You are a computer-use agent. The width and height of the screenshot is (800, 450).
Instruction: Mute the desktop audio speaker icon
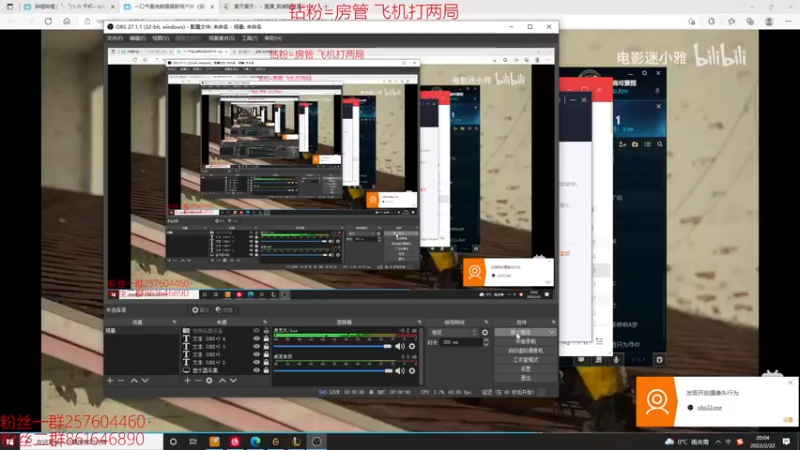(x=399, y=371)
